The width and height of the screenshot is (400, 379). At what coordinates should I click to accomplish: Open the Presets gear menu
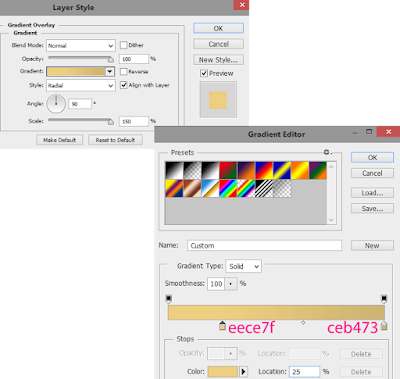[327, 152]
